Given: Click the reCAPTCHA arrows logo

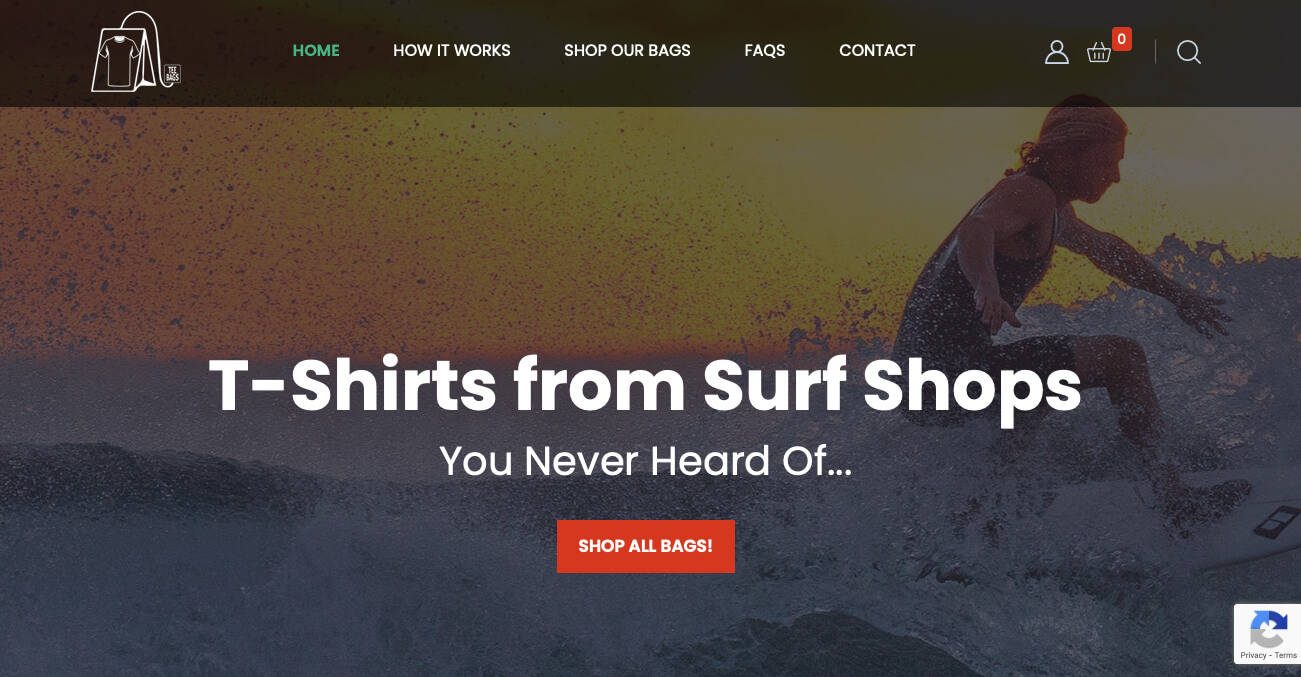Looking at the screenshot, I should (1268, 630).
